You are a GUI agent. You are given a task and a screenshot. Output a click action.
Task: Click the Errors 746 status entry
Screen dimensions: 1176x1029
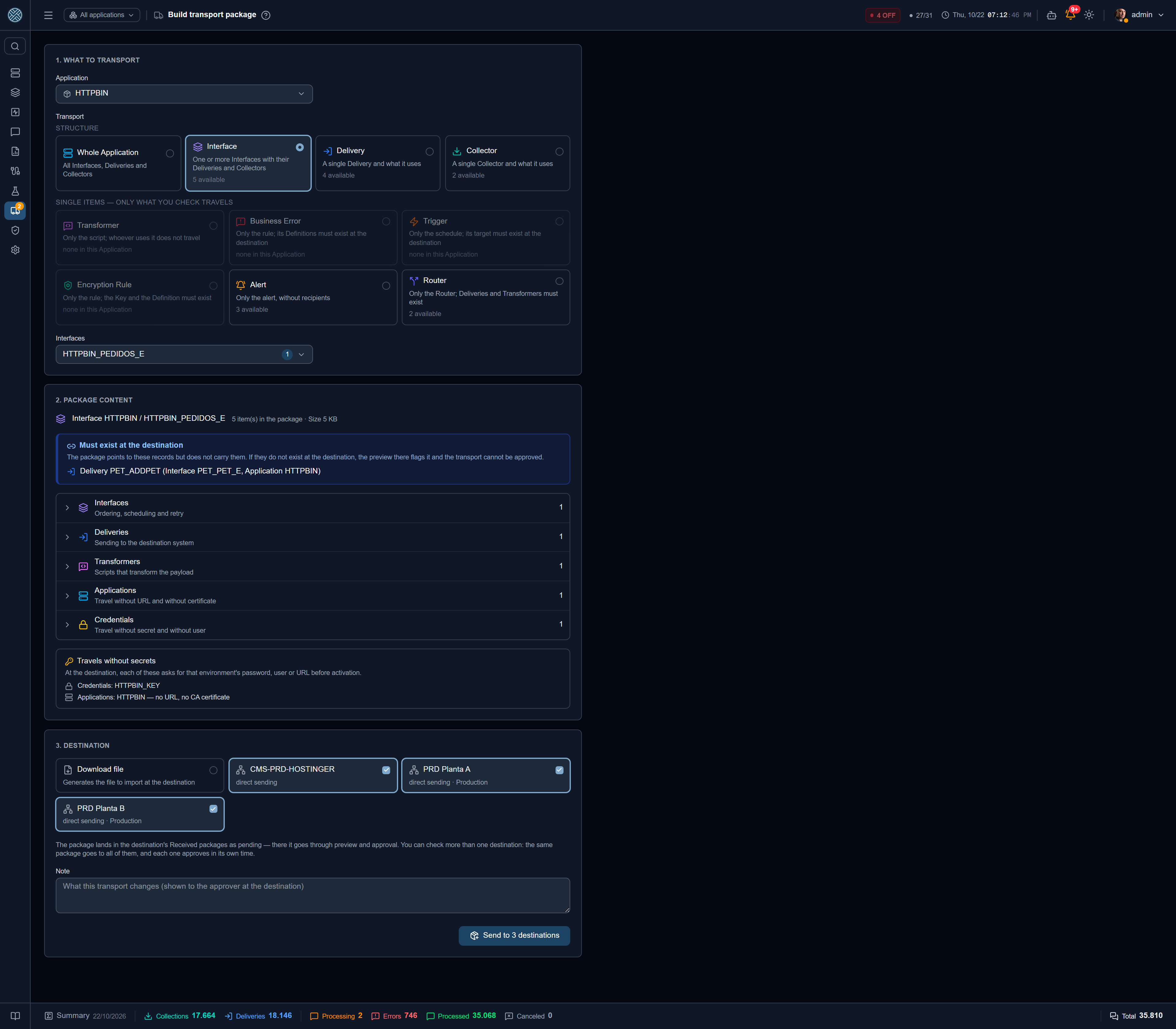point(394,1016)
